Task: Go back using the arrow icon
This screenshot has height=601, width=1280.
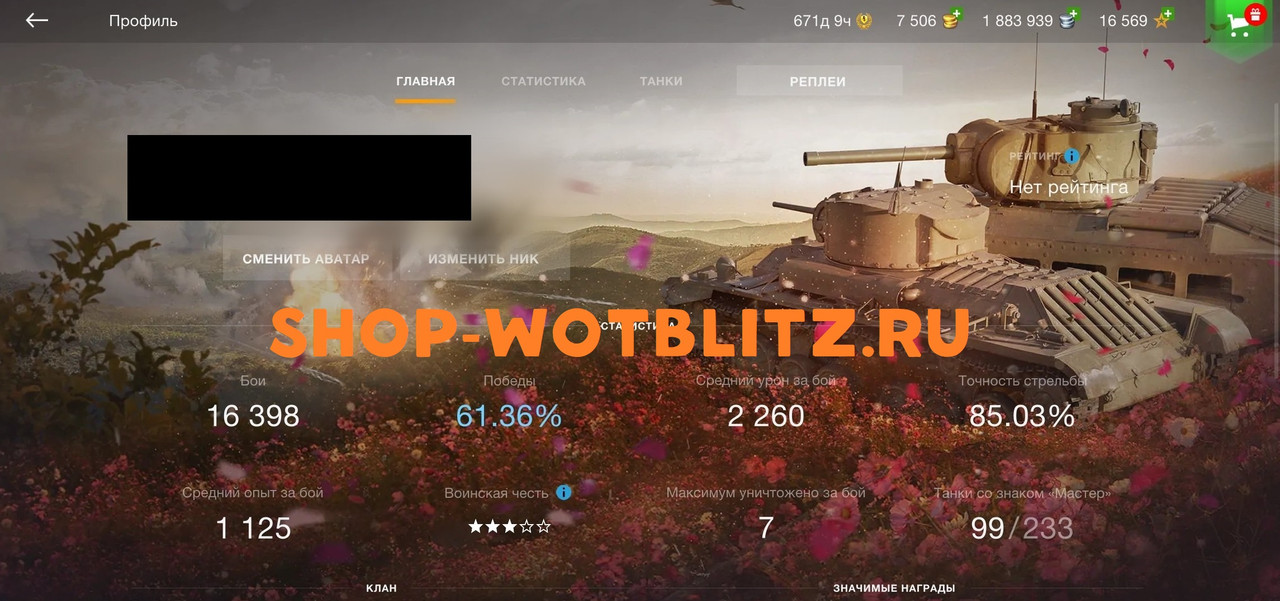Action: [37, 20]
